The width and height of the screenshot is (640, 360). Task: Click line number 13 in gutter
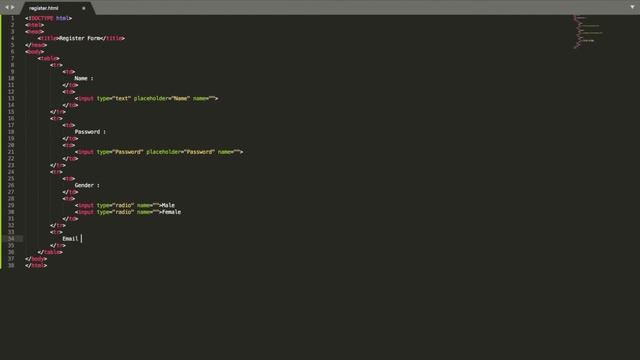[11, 98]
